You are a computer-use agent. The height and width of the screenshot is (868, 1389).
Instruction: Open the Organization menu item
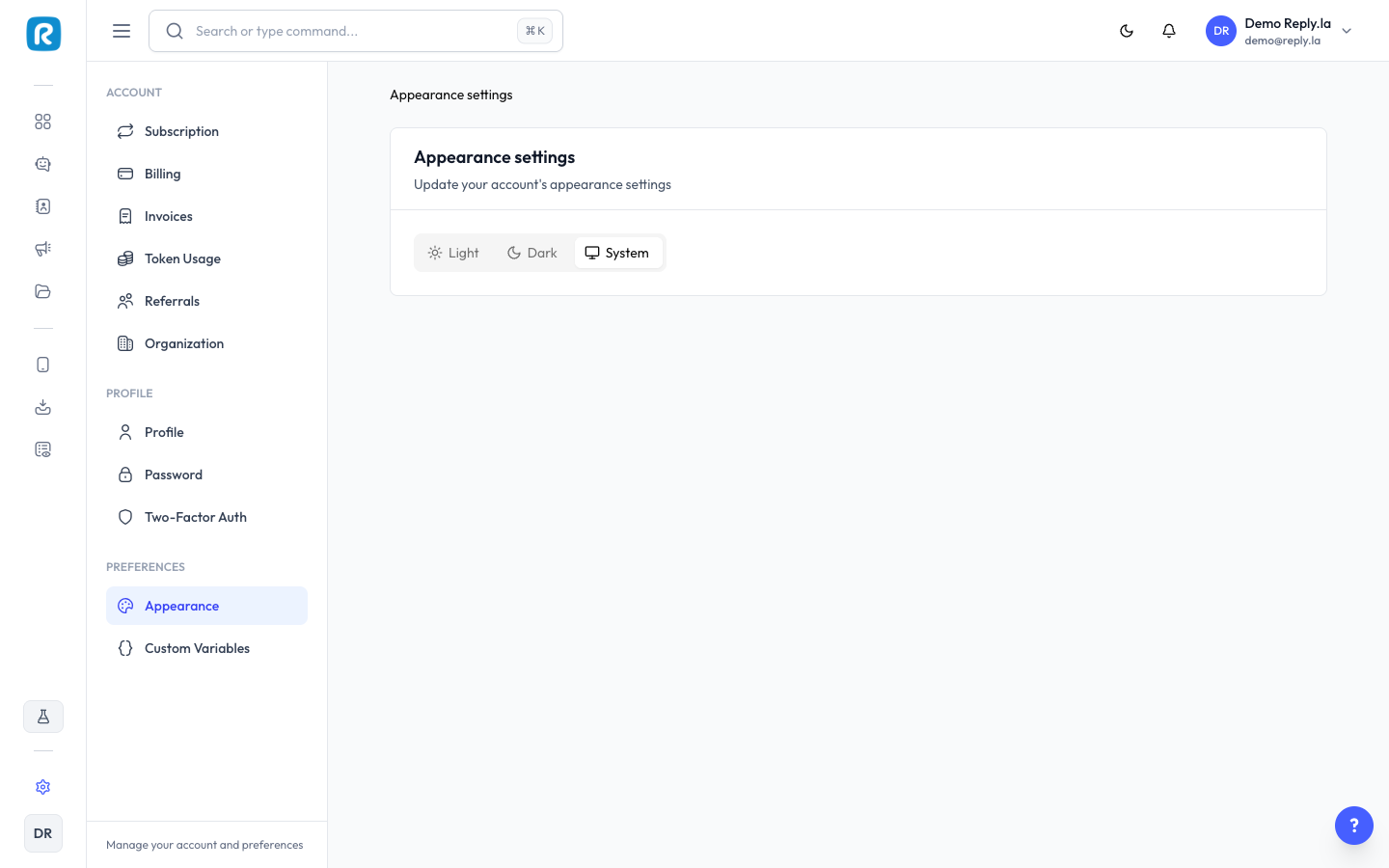[206, 343]
